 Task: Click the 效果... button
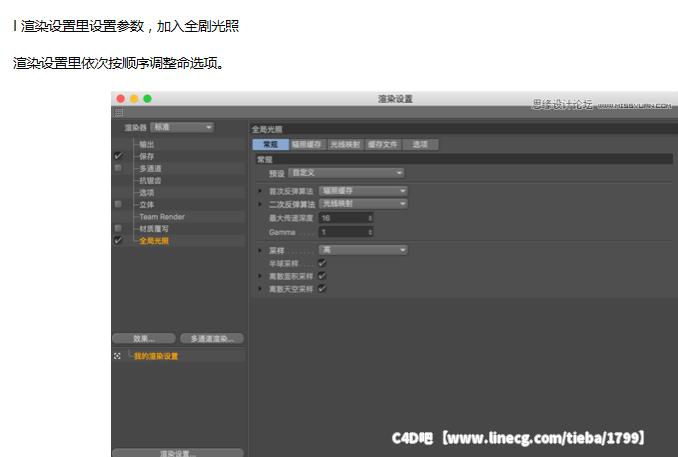[x=144, y=339]
